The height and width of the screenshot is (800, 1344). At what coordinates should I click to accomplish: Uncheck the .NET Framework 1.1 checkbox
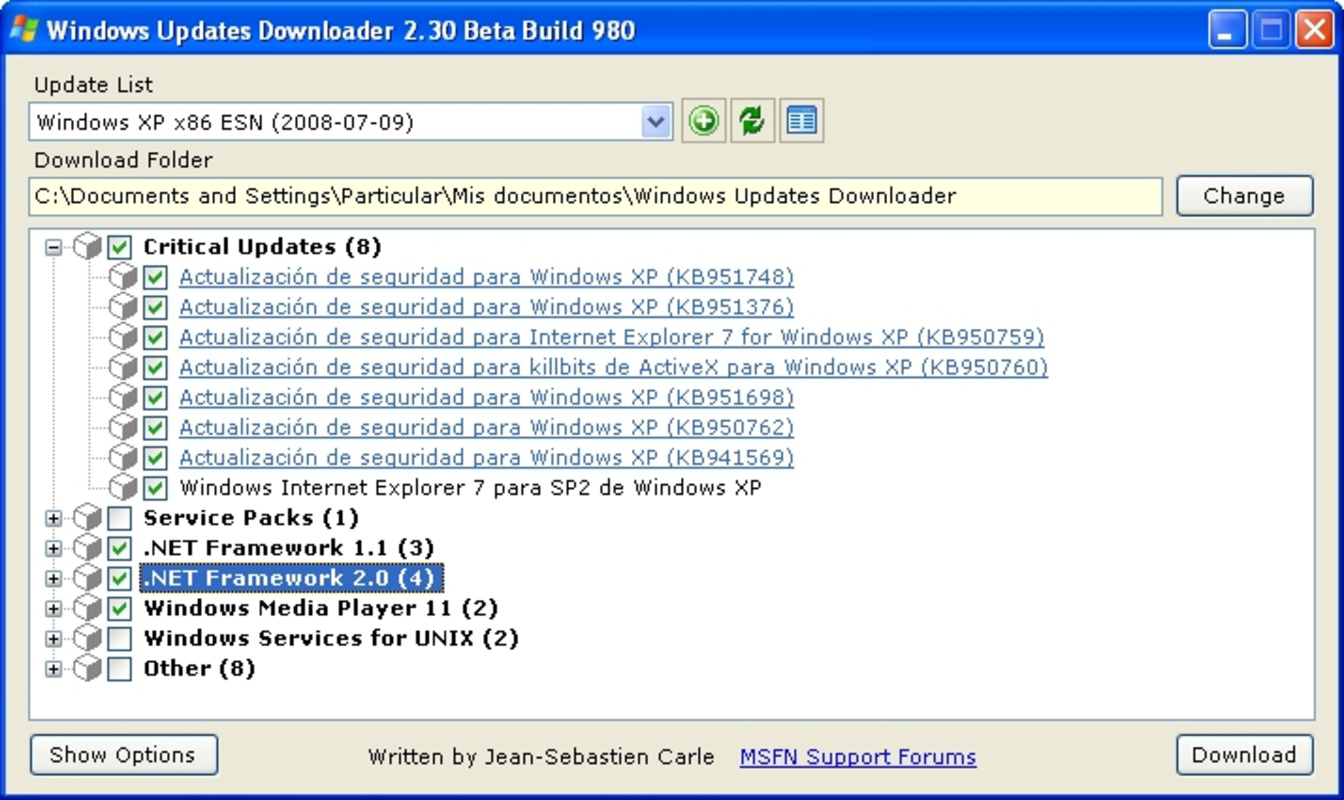click(119, 548)
